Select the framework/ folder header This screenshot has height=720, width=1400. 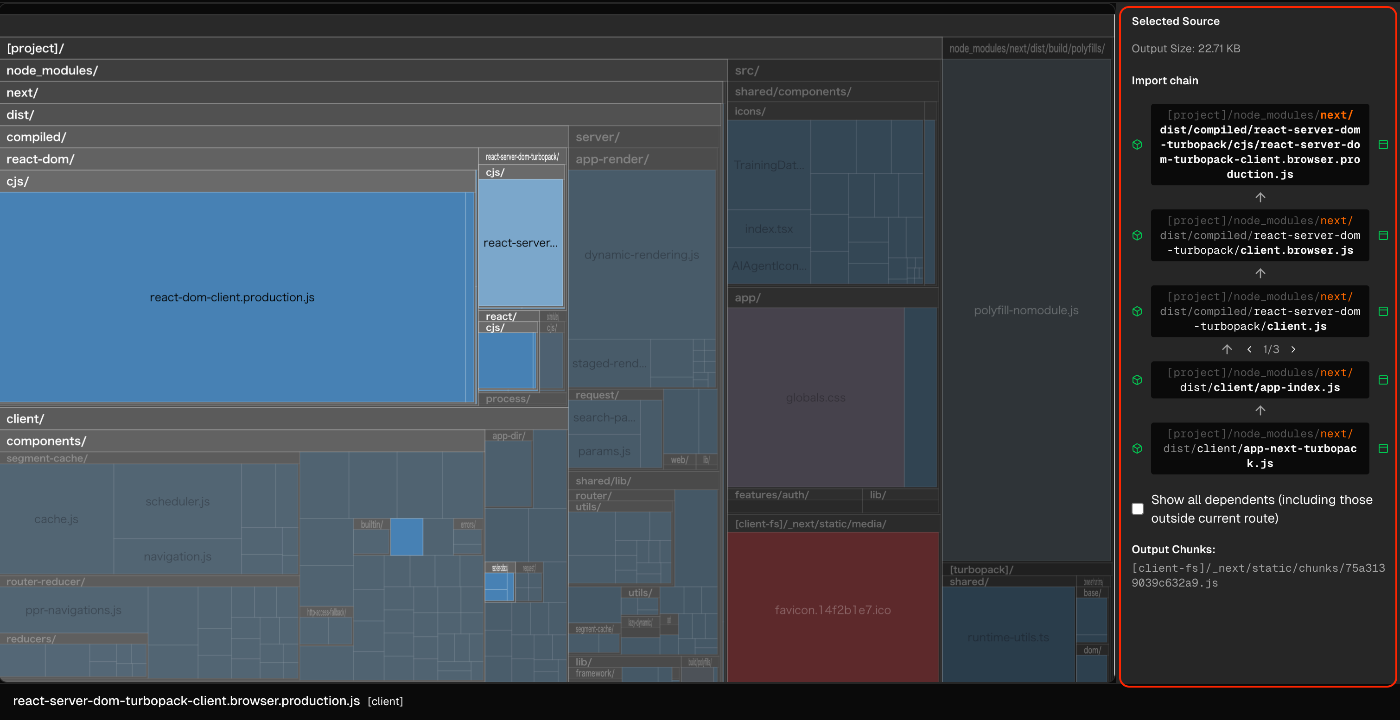(x=595, y=674)
